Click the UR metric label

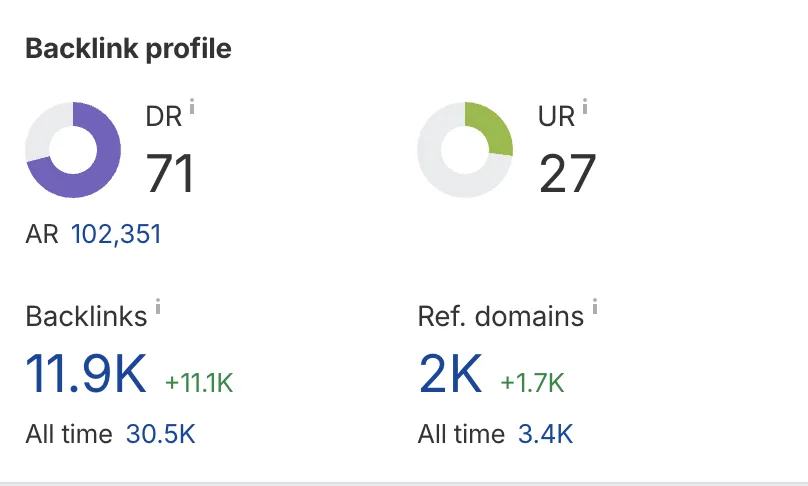tap(557, 117)
